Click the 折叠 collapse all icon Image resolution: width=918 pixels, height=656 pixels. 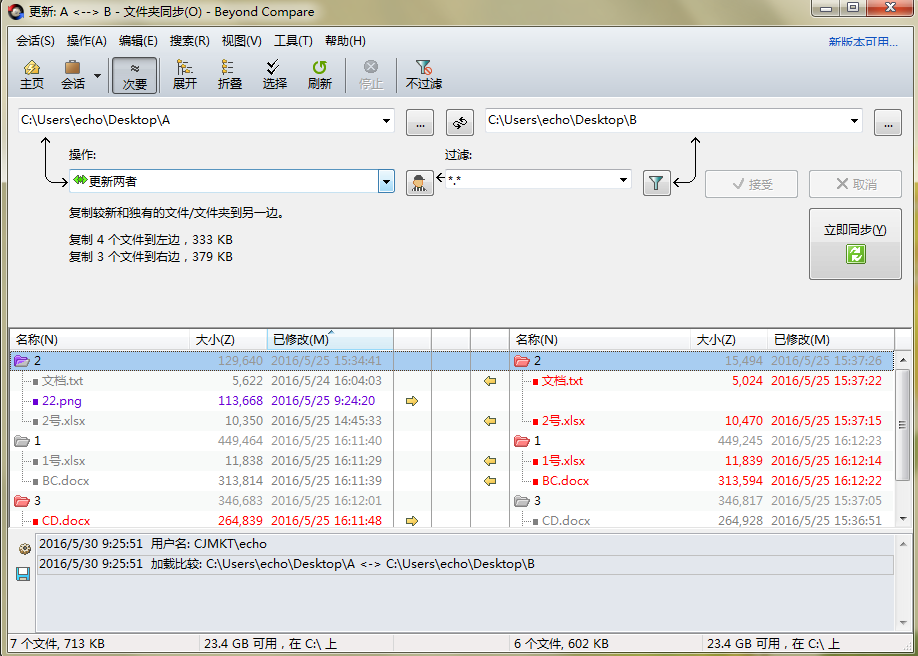[230, 75]
